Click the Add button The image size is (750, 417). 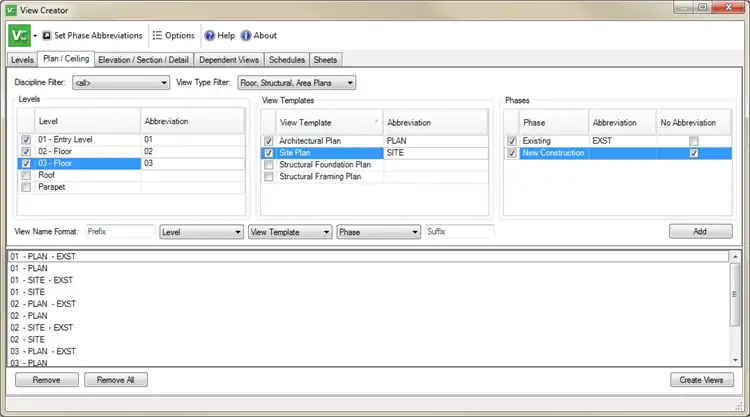[700, 231]
